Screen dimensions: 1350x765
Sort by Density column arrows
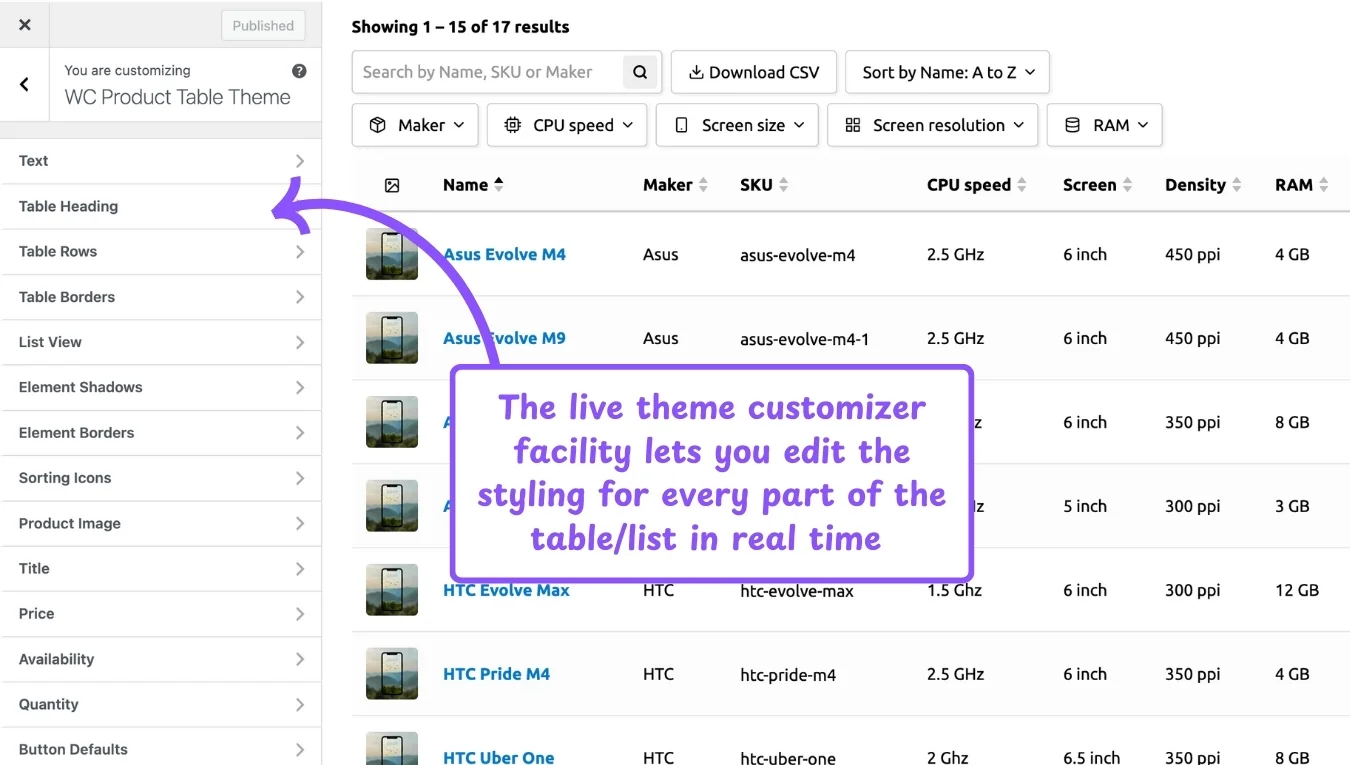tap(1236, 185)
